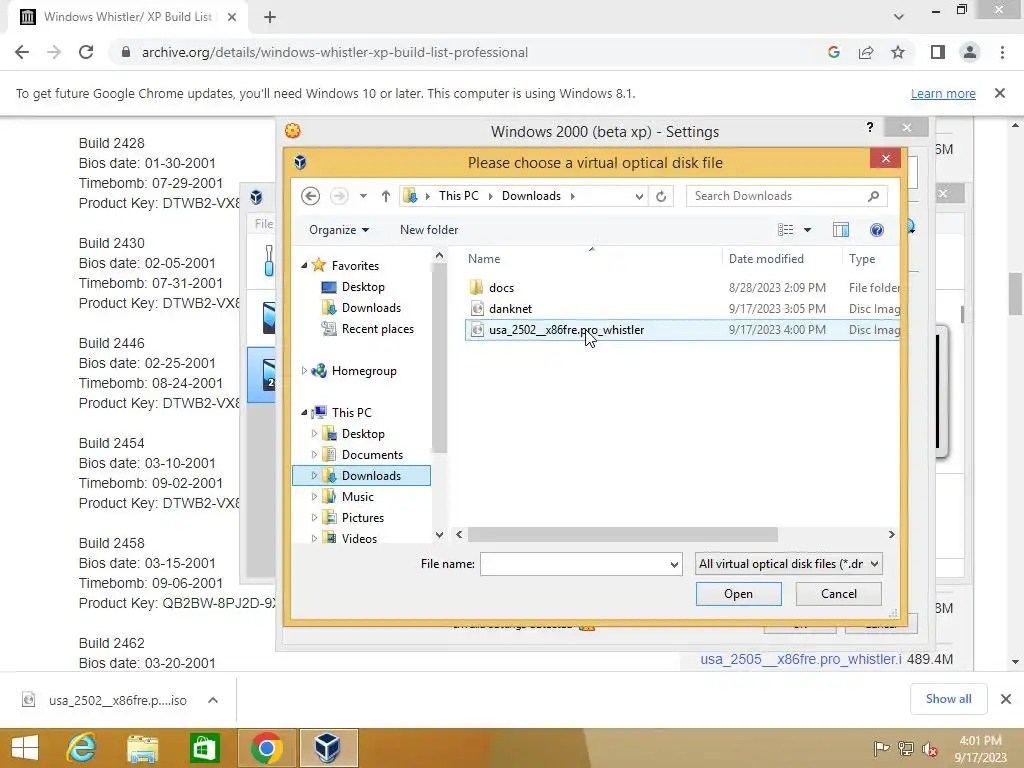Viewport: 1024px width, 768px height.
Task: Open the Windows Store taskbar icon
Action: pos(204,748)
